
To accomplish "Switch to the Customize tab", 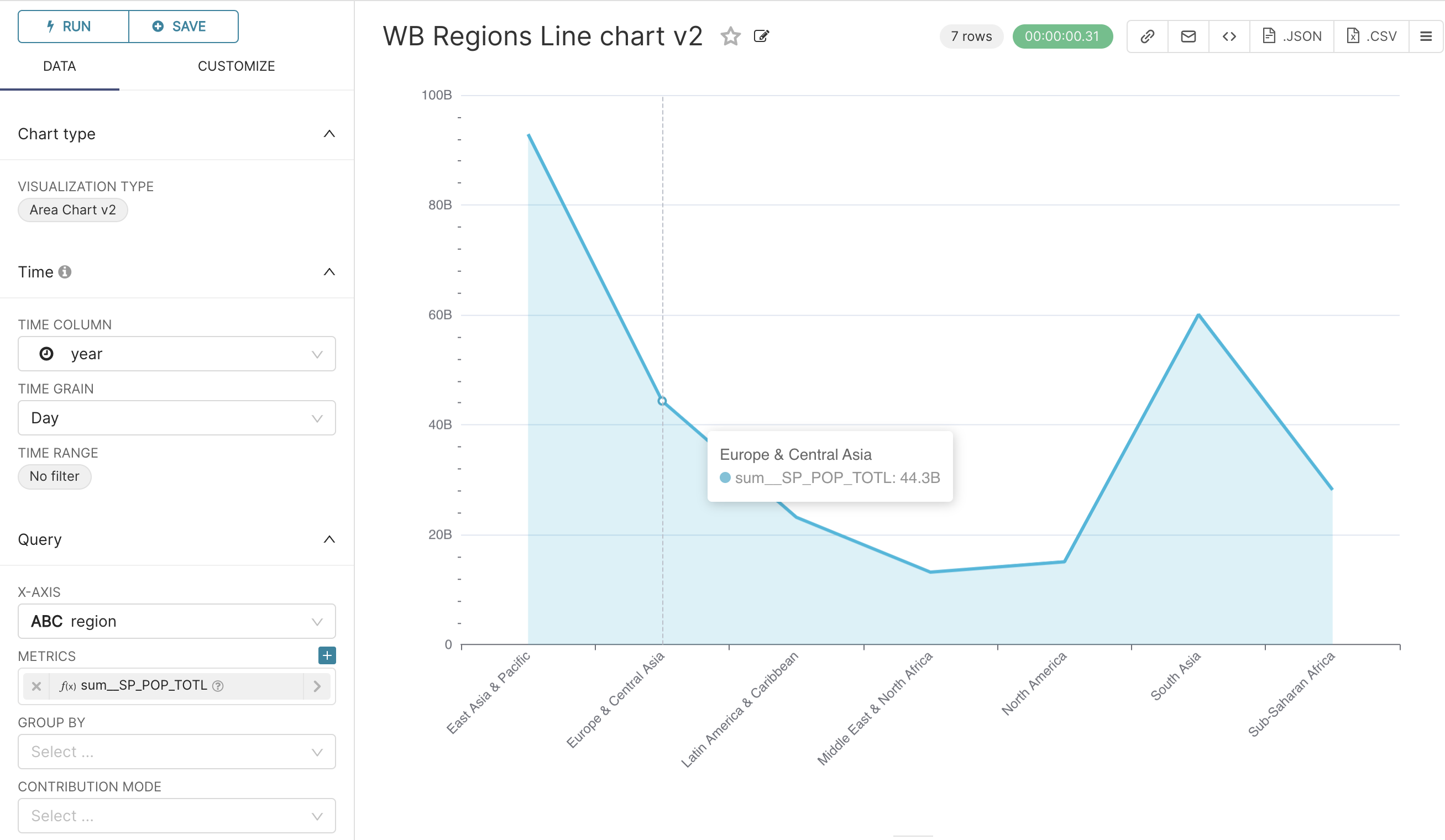I will pyautogui.click(x=236, y=66).
